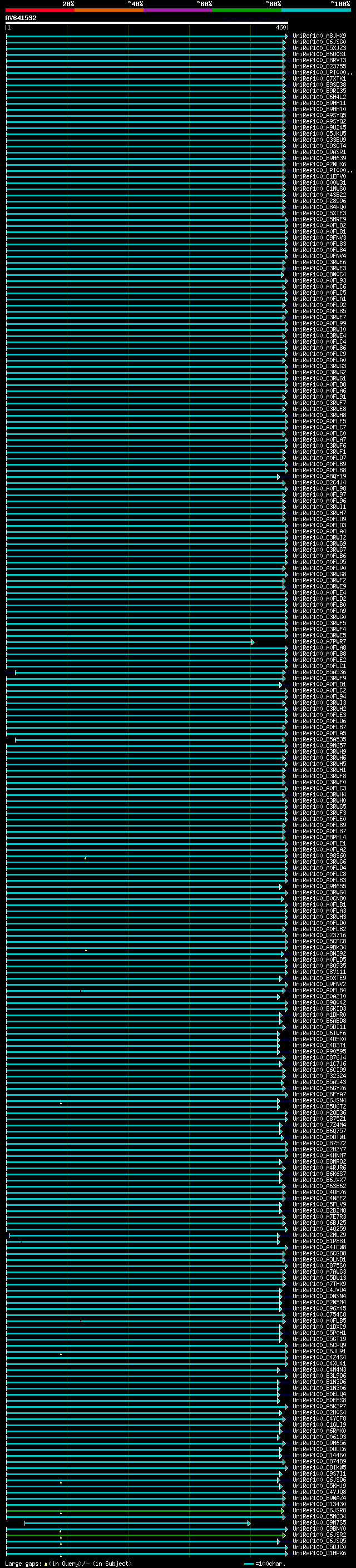356x1568 pixels.
Task: Open hit UniRef100_Q9BNY0
Action: pyautogui.click(x=319, y=1529)
